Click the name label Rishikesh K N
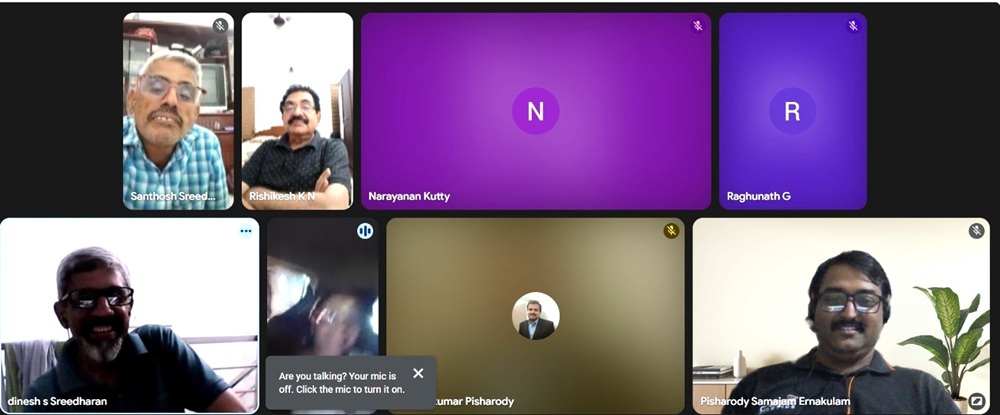 (x=282, y=196)
